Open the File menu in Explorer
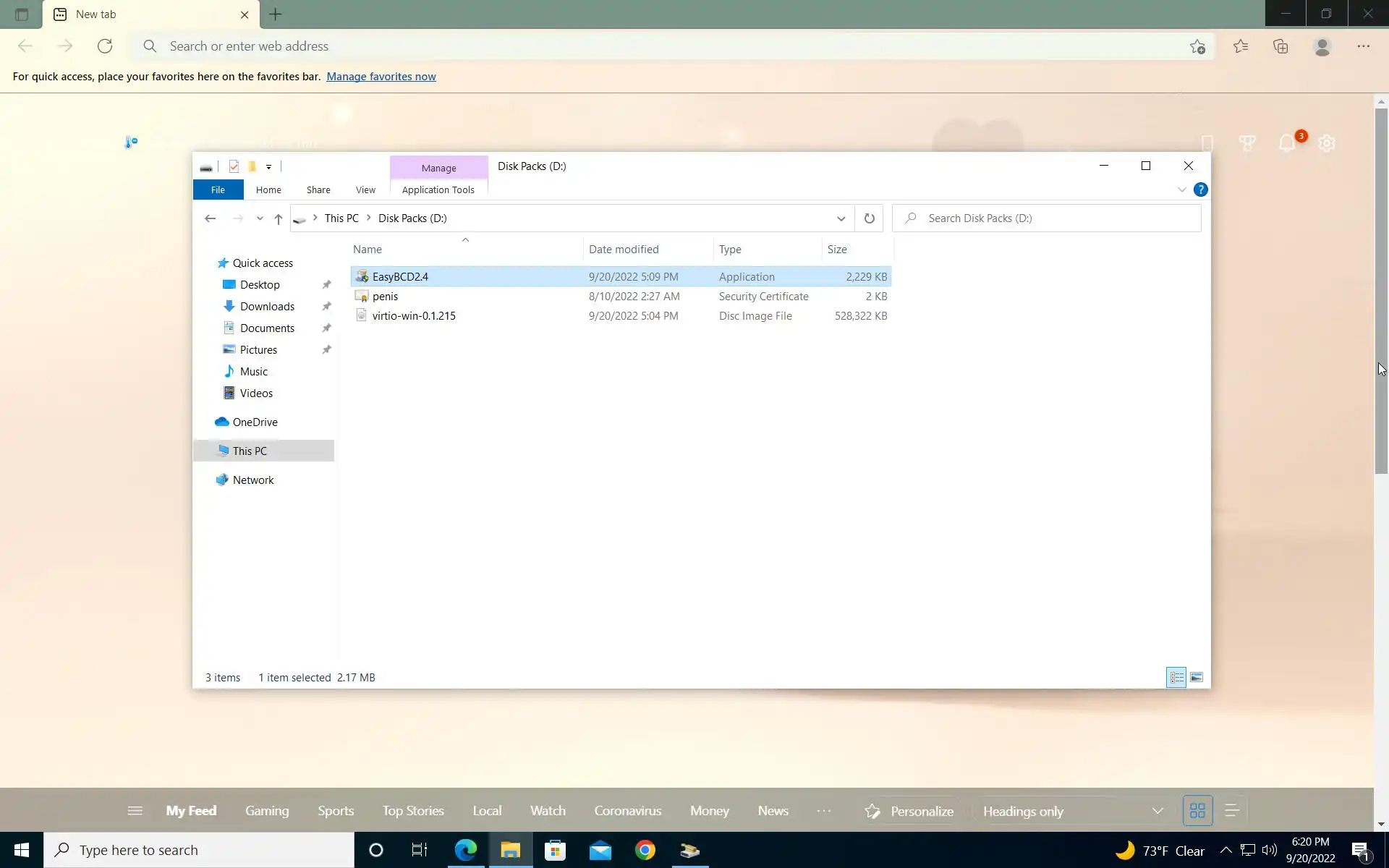 [x=218, y=190]
